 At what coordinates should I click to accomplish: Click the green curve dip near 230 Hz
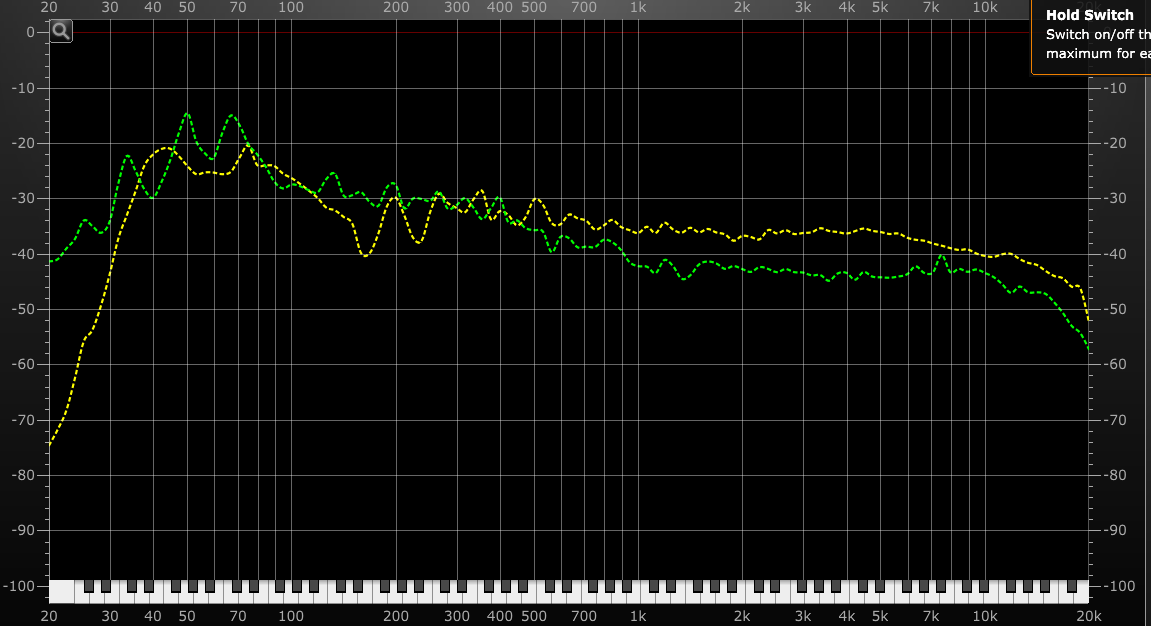[417, 242]
